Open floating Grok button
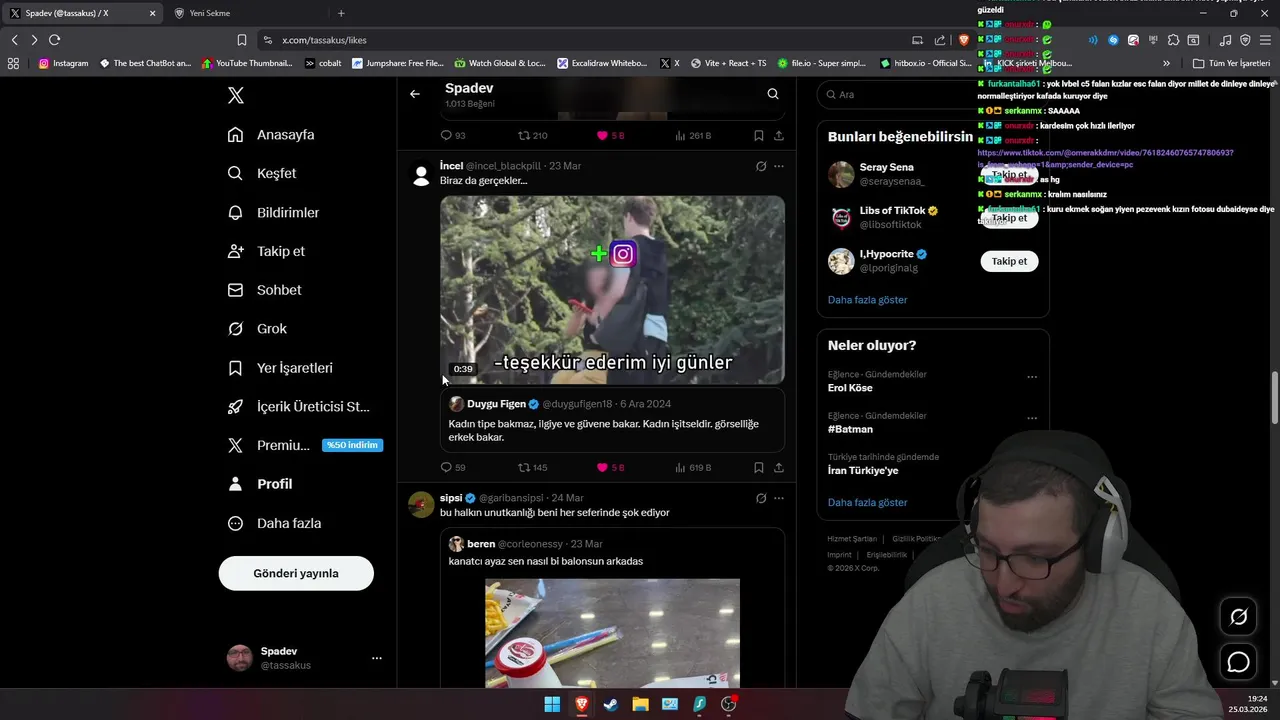This screenshot has width=1280, height=720. pos(1238,617)
